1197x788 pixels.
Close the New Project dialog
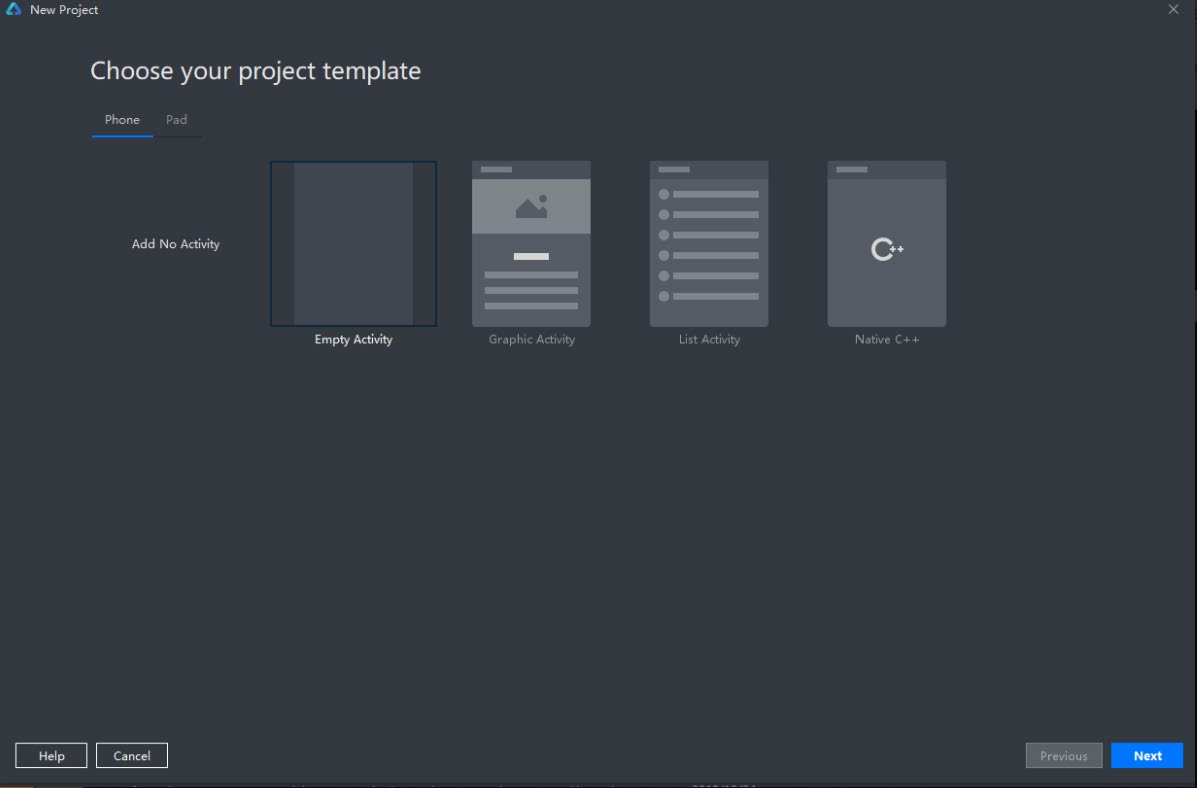(x=1173, y=9)
